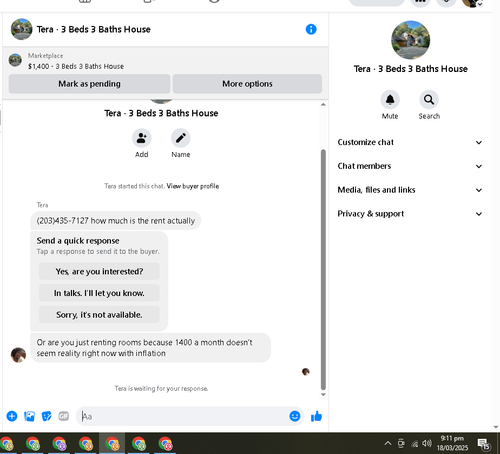Click message starting "Or are you just renting rooms"
500x454 pixels.
[x=150, y=348]
